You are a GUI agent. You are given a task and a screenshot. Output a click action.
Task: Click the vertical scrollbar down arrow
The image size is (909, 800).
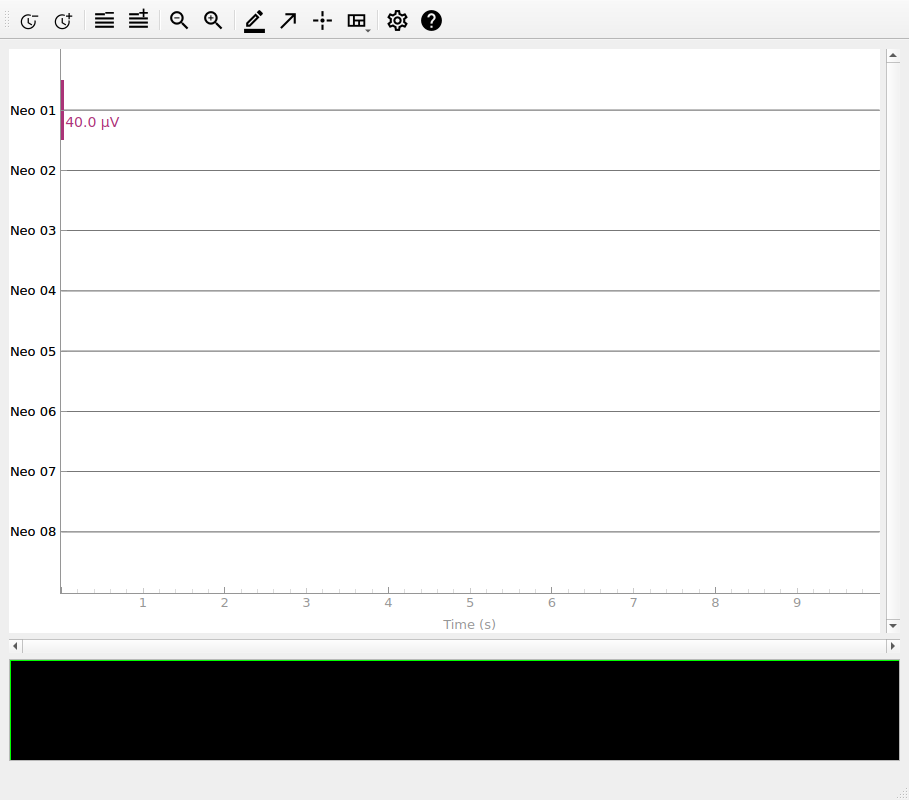893,625
